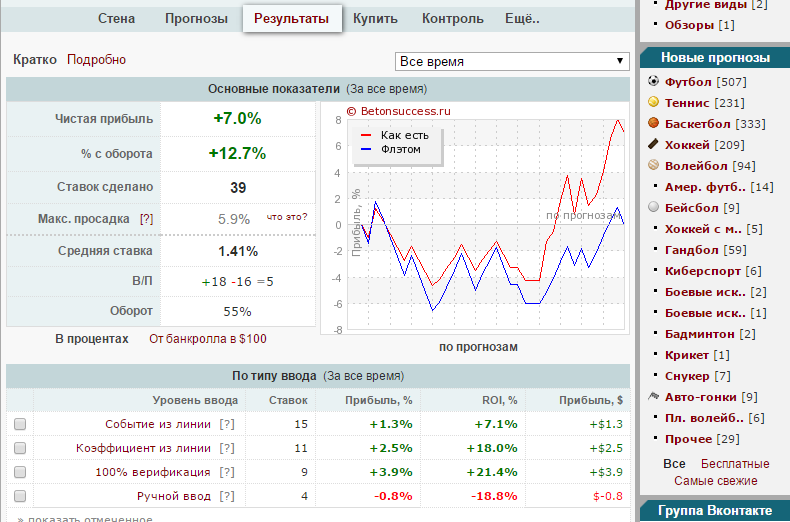Open 'Теннис' forecasts category
The width and height of the screenshot is (790, 522).
coord(687,103)
